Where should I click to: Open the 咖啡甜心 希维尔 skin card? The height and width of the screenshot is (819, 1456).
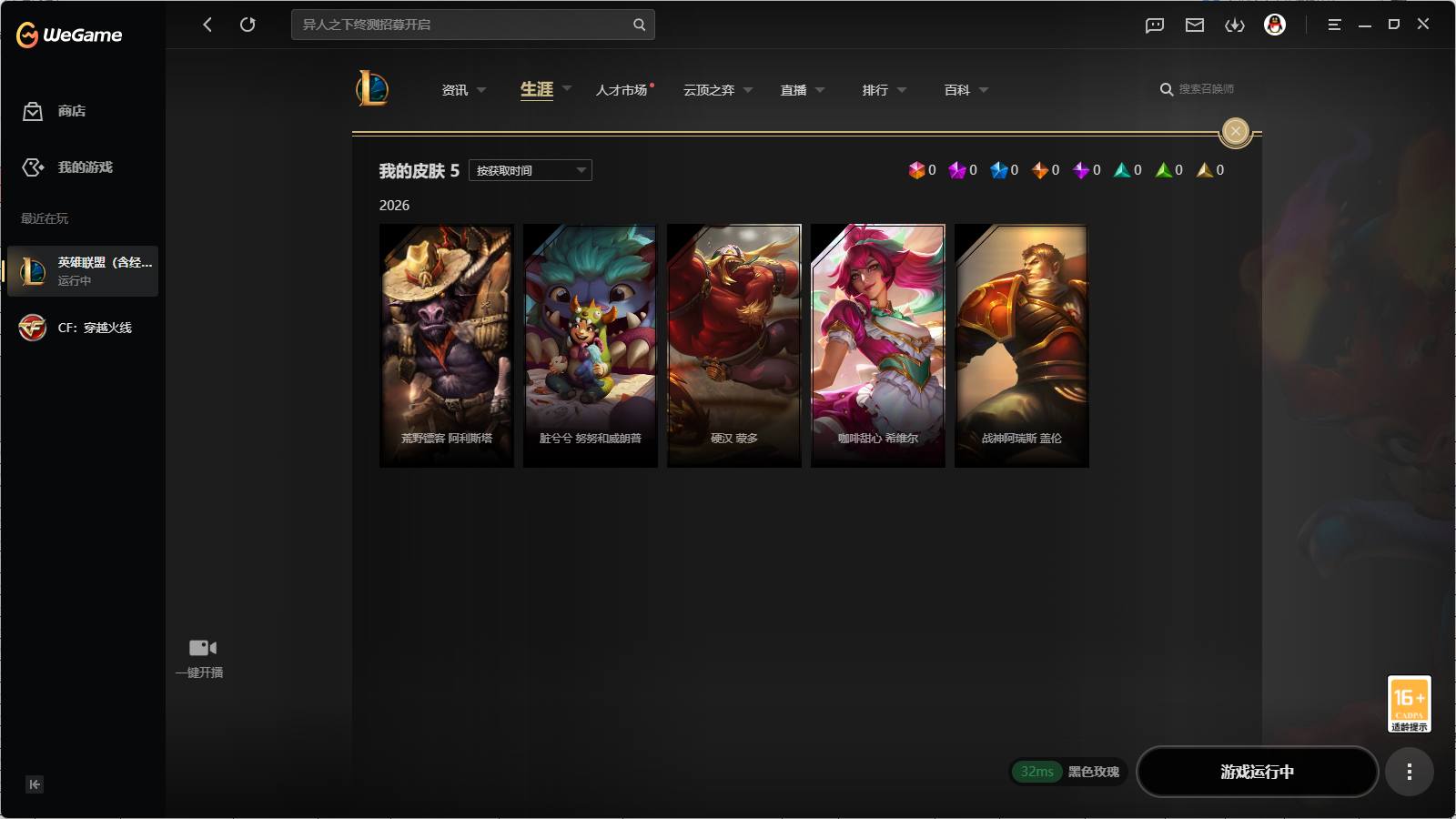coord(878,346)
